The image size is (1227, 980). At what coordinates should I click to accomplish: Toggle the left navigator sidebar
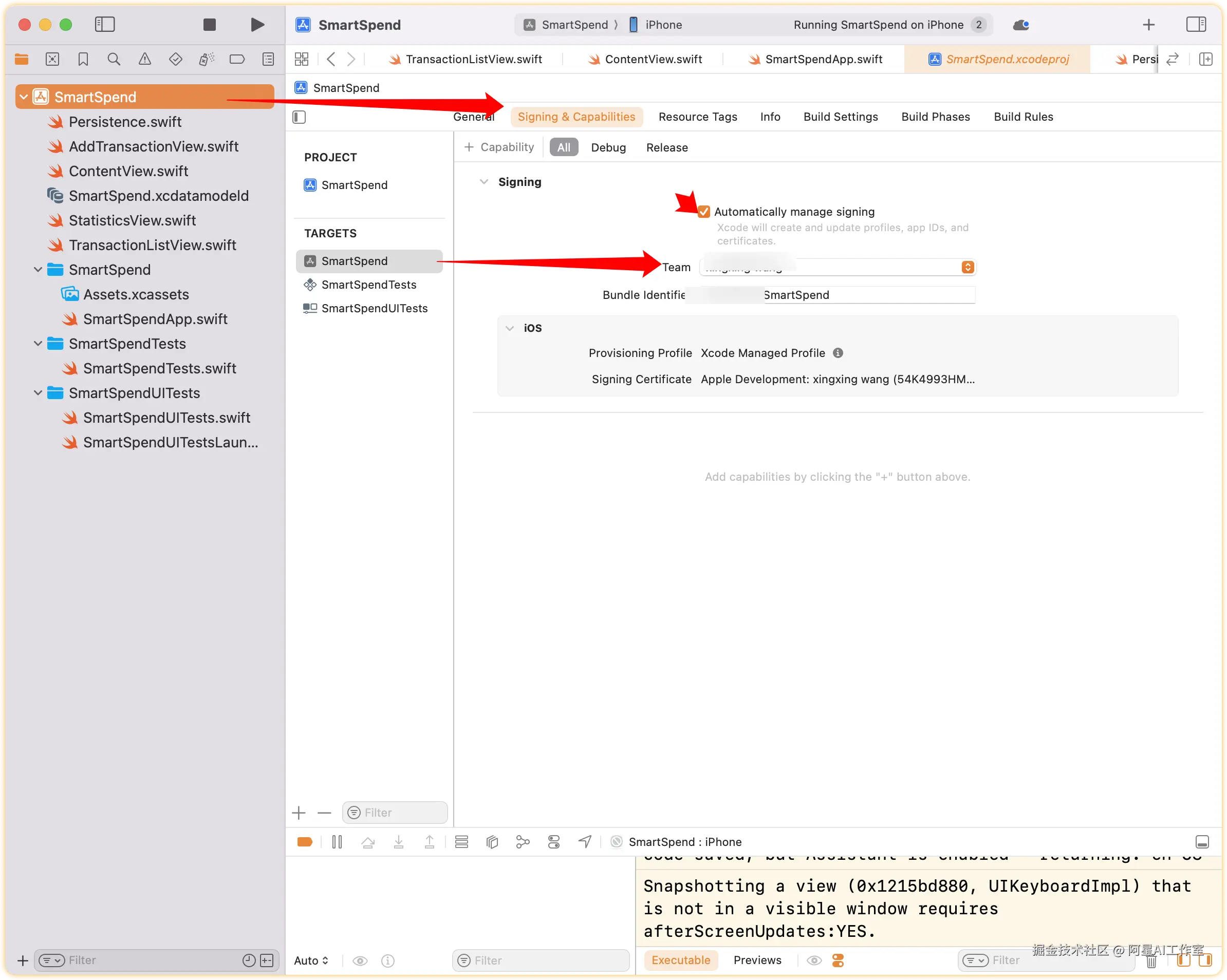105,25
